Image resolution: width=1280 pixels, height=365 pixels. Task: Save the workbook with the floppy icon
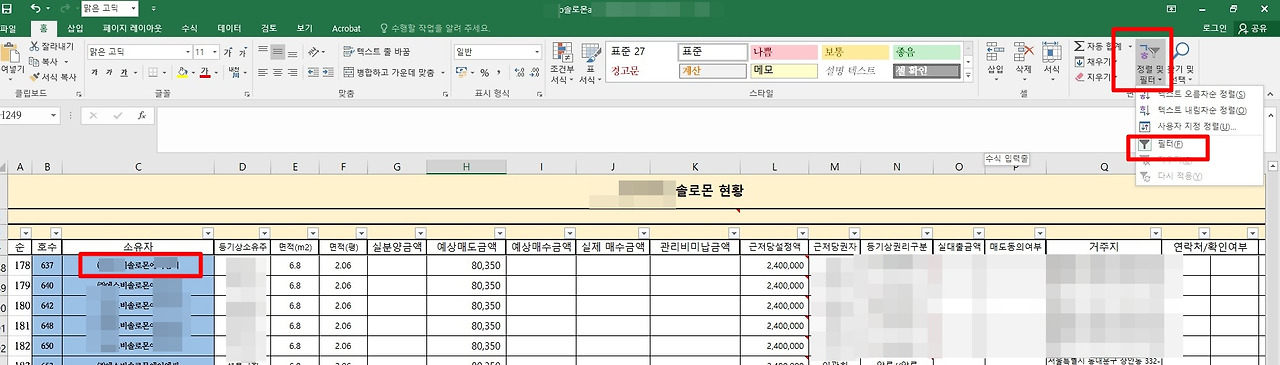click(6, 8)
